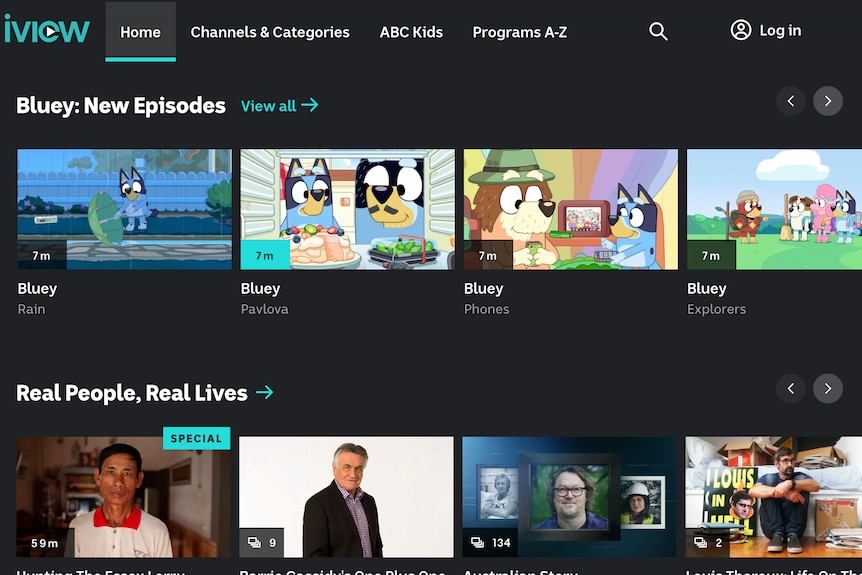Image resolution: width=862 pixels, height=575 pixels.
Task: Move Real People, Real Lives carousel left
Action: [x=791, y=389]
